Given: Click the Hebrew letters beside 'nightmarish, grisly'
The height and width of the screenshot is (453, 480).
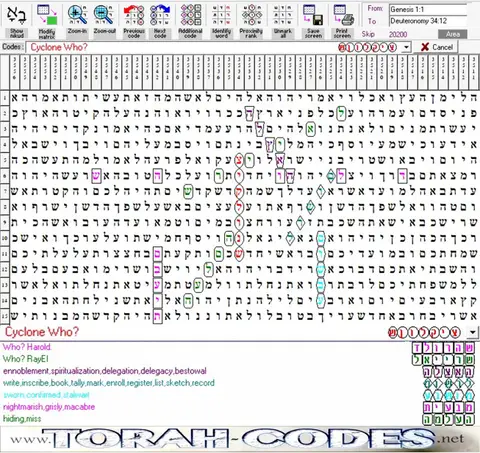Looking at the screenshot, I should 449,407.
